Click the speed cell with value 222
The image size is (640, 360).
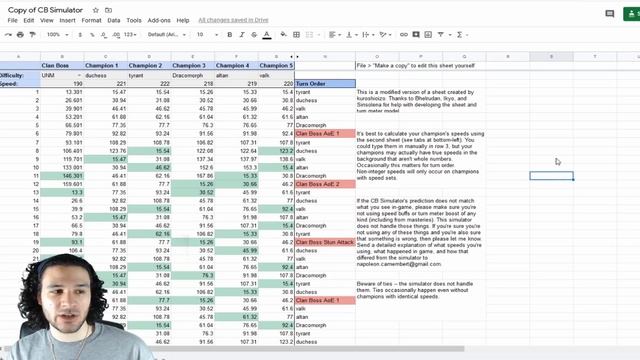coord(149,84)
